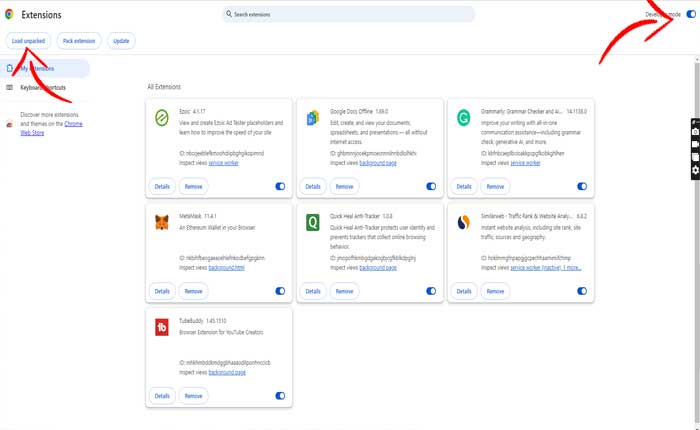Click the Chrome logo next to Extensions

click(x=9, y=14)
